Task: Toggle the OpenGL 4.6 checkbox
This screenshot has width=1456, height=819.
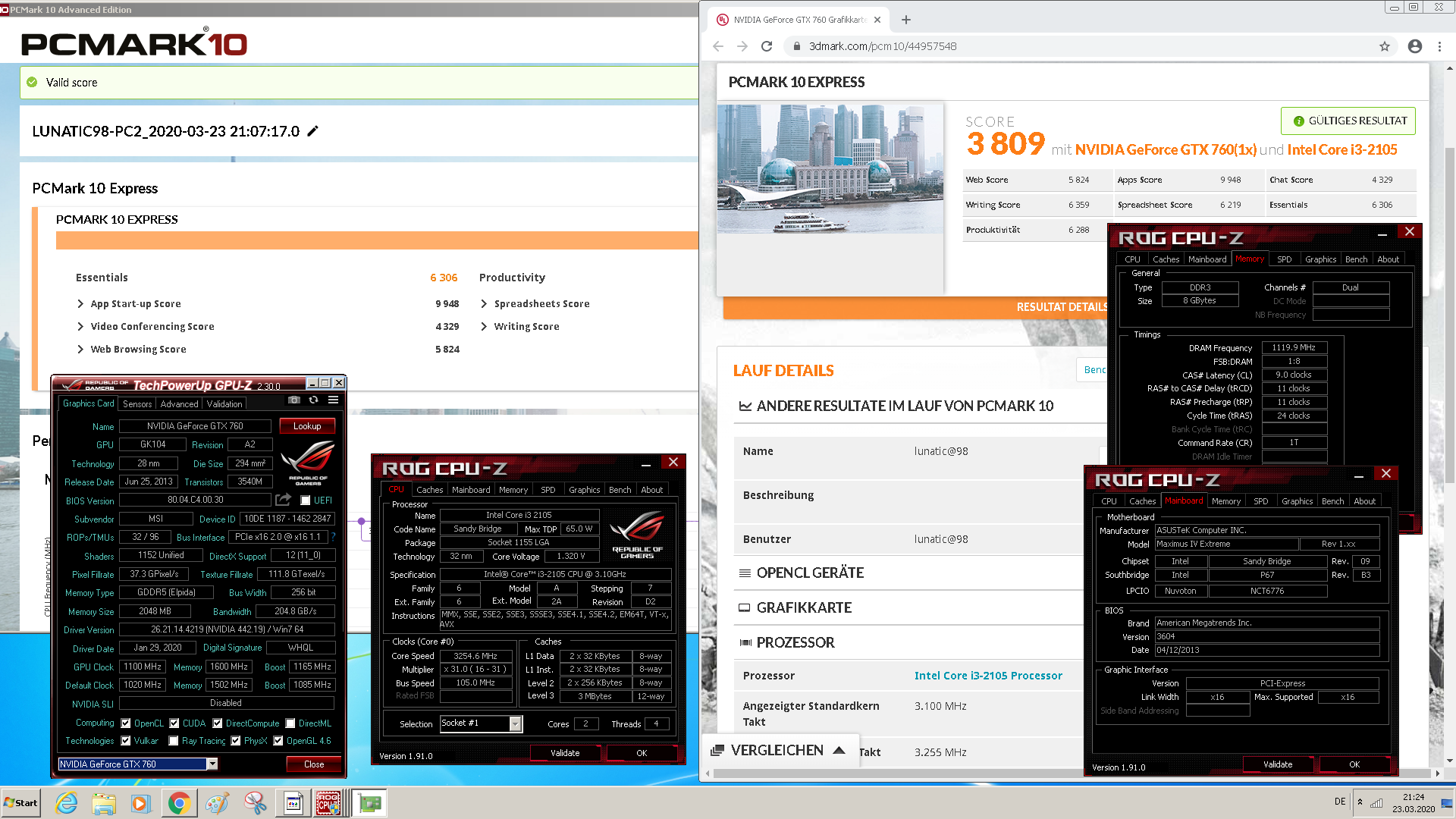Action: coord(278,741)
